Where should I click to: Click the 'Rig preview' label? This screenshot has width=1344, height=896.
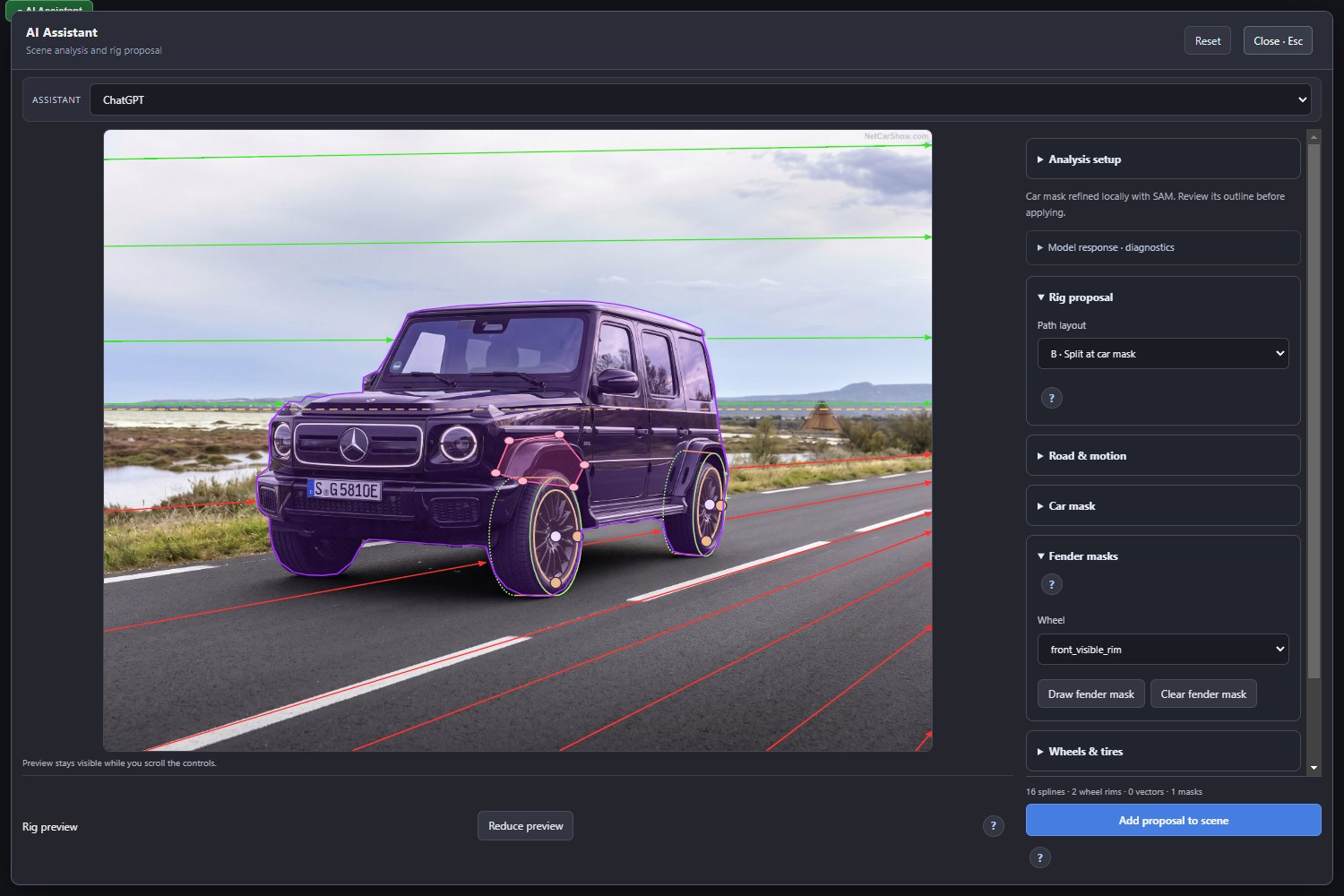tap(50, 826)
